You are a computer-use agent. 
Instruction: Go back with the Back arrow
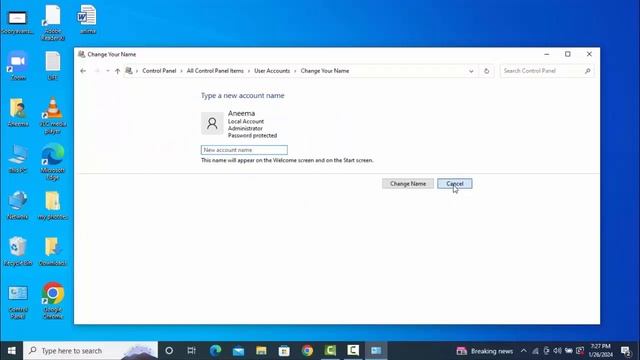(83, 71)
